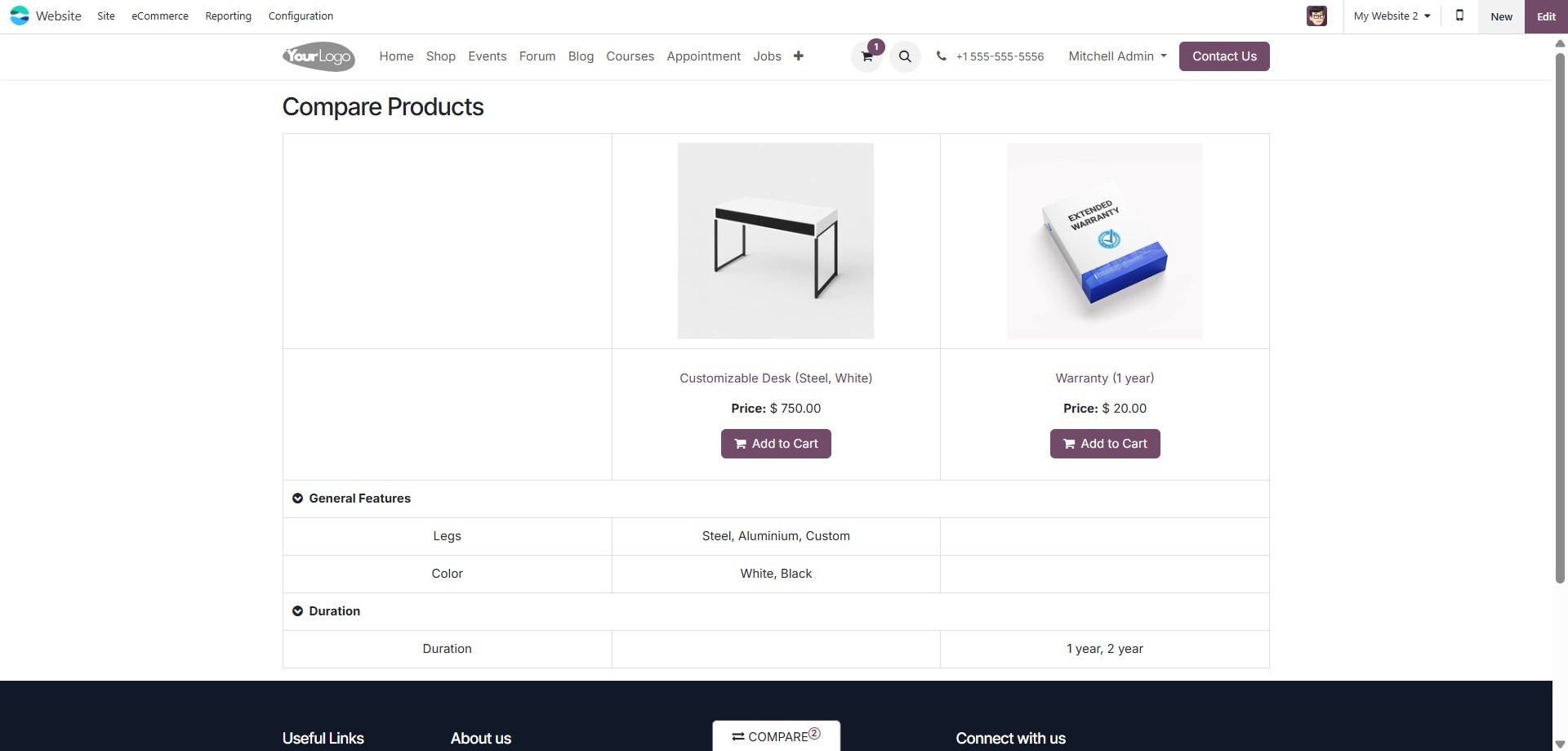Click the plus icon after Jobs
The height and width of the screenshot is (751, 1568).
click(798, 56)
